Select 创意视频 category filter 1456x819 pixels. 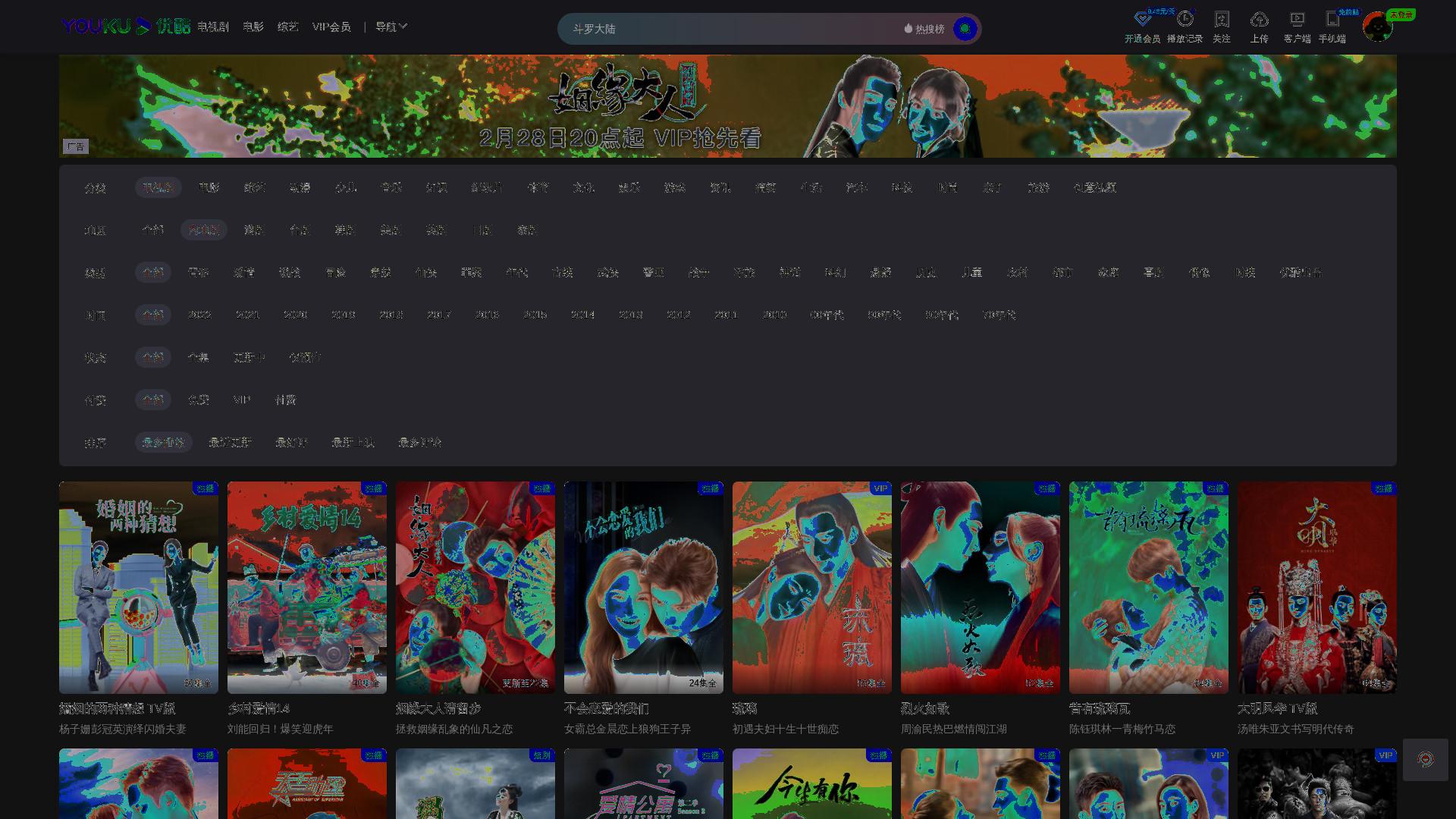(x=1094, y=187)
